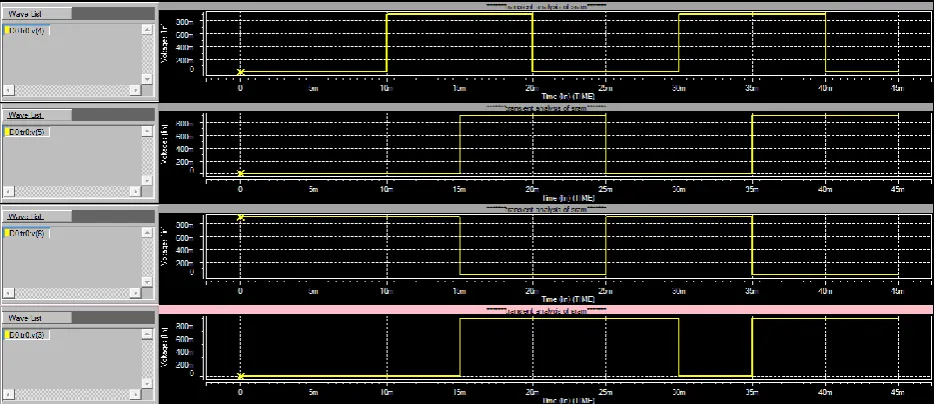937x404 pixels.
Task: Click the Time (lin) (TIME) axis label under v(5) plot
Action: point(568,198)
